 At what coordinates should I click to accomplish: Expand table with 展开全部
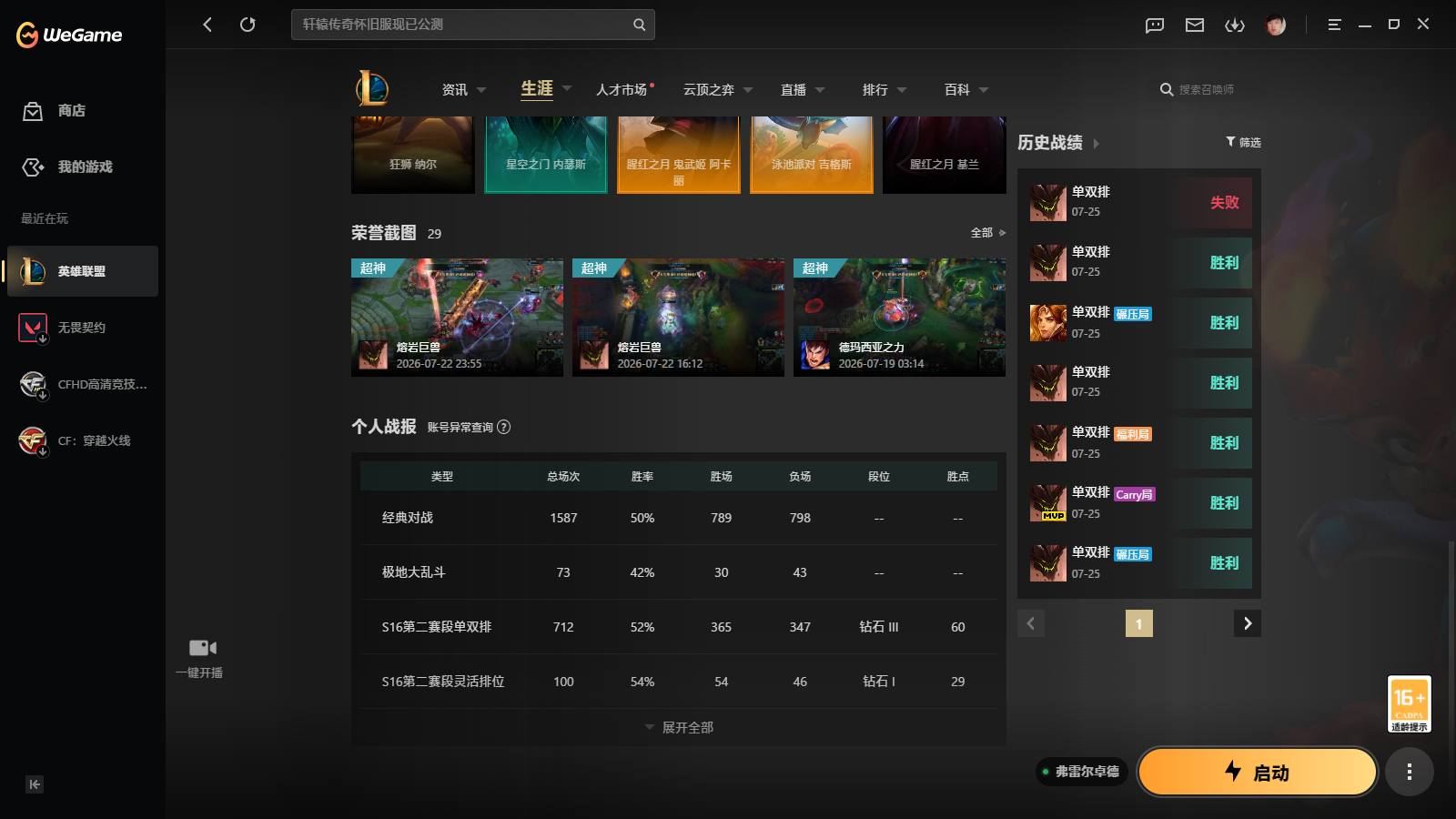pyautogui.click(x=679, y=727)
